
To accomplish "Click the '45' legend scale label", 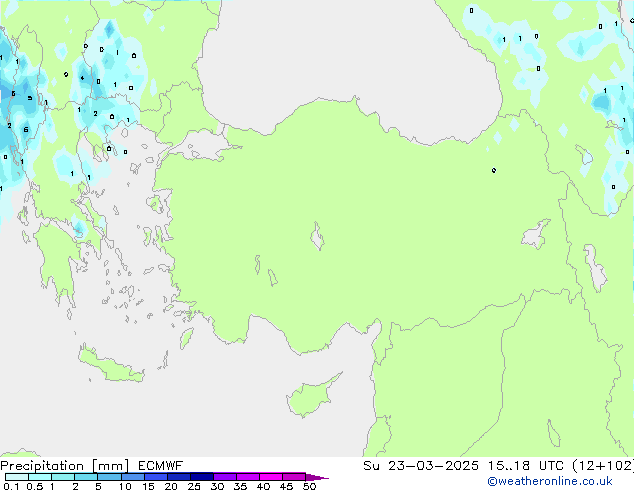I will point(286,486).
